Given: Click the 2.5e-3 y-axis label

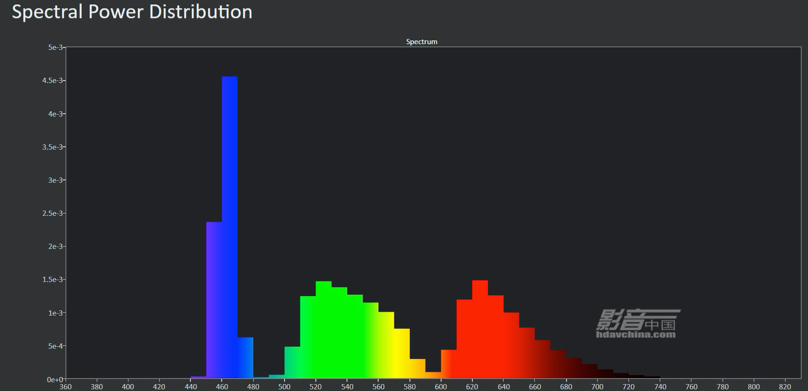Looking at the screenshot, I should [x=53, y=213].
